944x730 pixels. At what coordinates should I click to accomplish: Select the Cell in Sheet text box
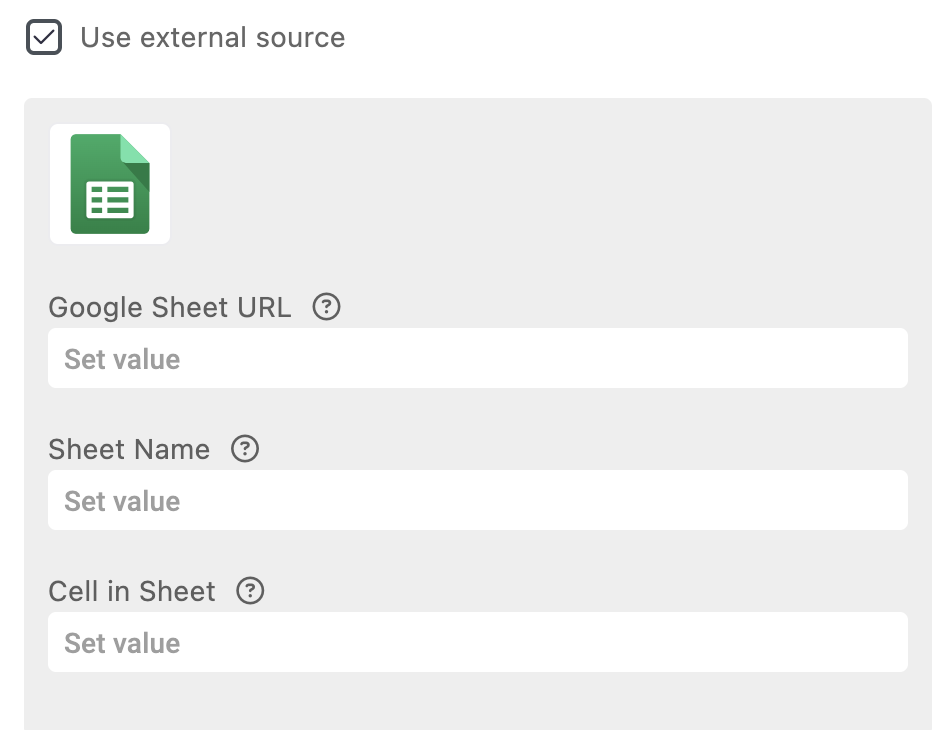pos(478,643)
